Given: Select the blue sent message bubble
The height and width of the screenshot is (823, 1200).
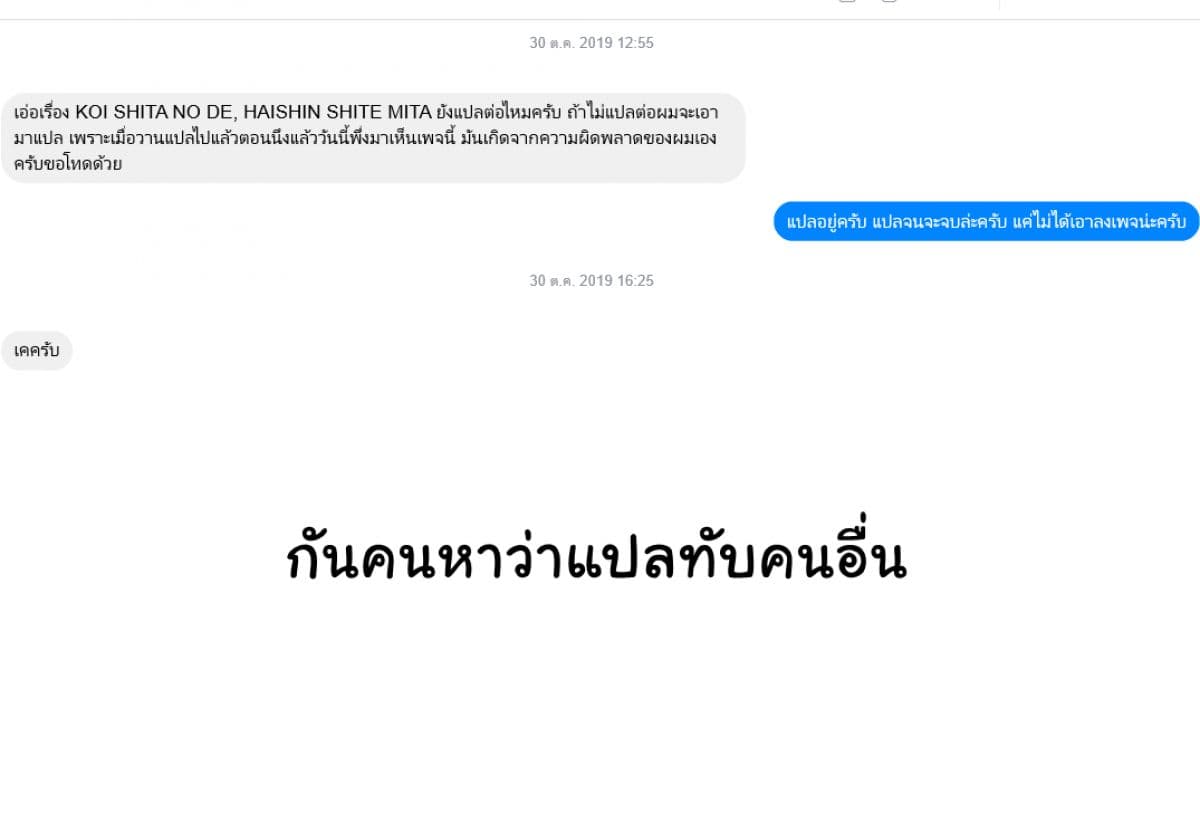Looking at the screenshot, I should 986,221.
